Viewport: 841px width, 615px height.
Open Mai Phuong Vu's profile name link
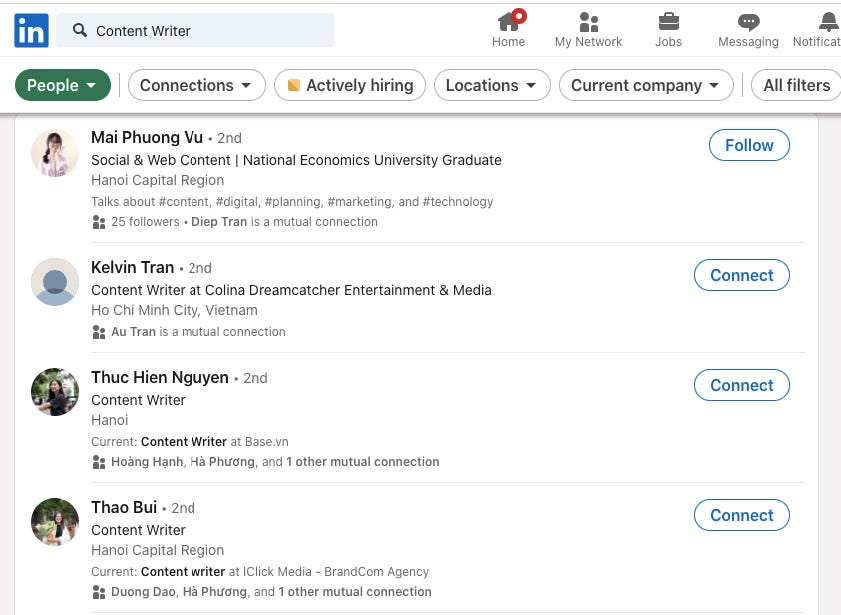point(147,137)
